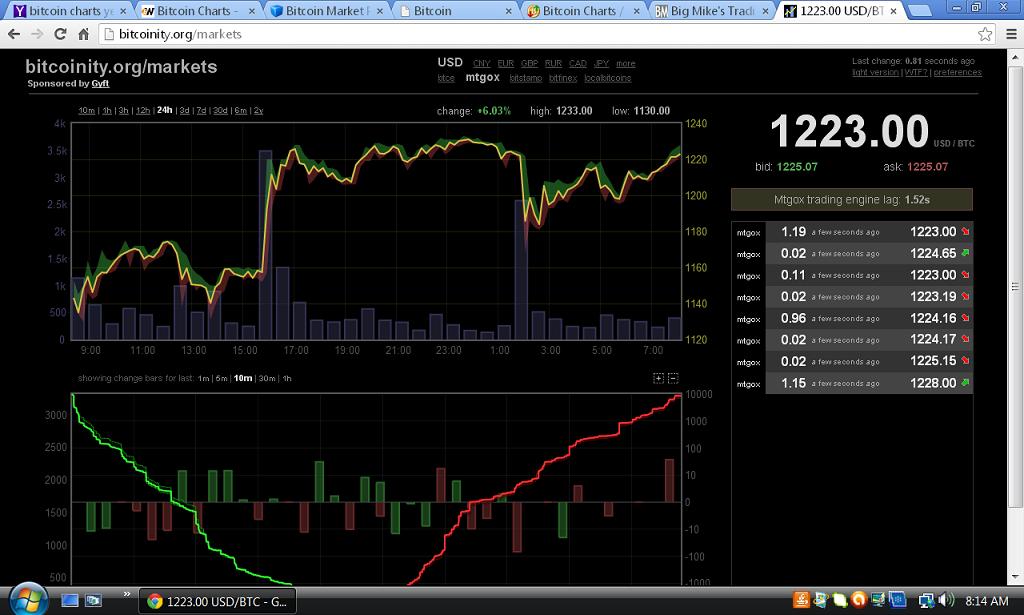Click red down arrow beside 1225.15 trade
This screenshot has height=615, width=1024.
(x=965, y=360)
